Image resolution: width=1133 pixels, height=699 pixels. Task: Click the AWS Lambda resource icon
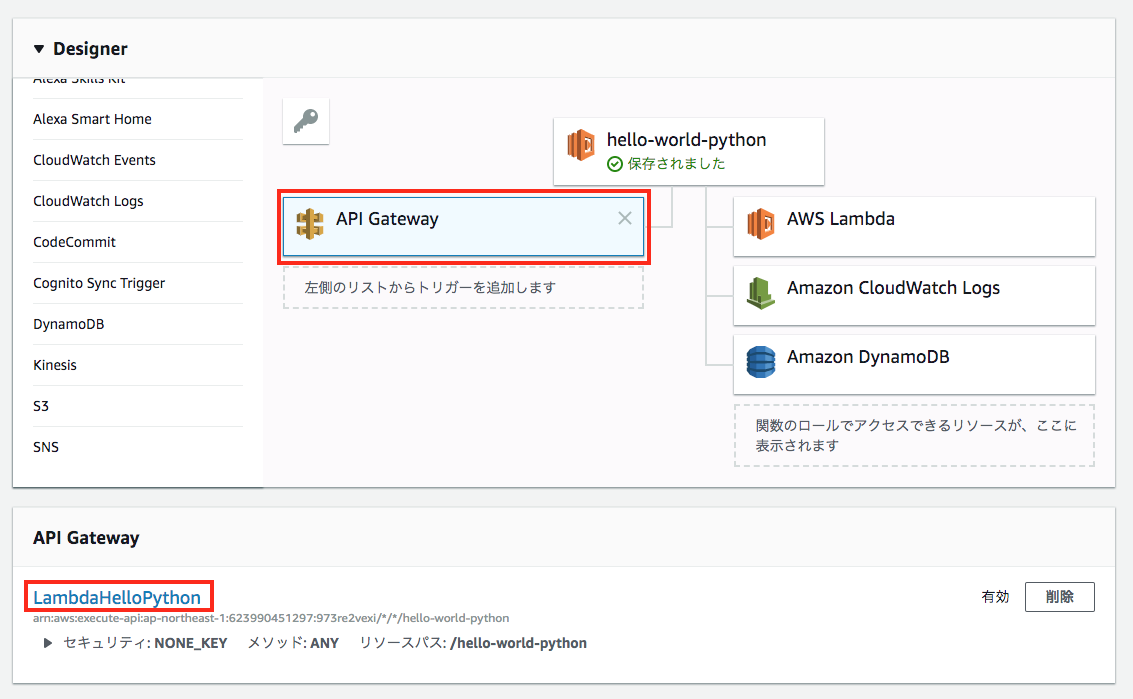pyautogui.click(x=763, y=226)
